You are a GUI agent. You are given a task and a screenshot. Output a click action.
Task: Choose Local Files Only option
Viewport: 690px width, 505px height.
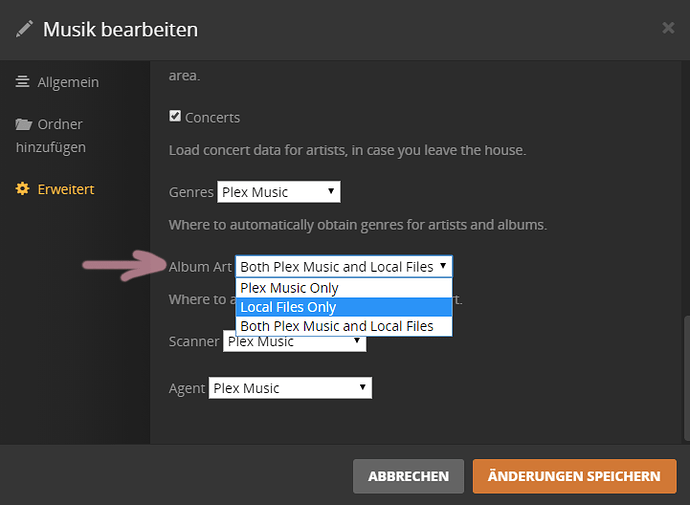pos(344,307)
